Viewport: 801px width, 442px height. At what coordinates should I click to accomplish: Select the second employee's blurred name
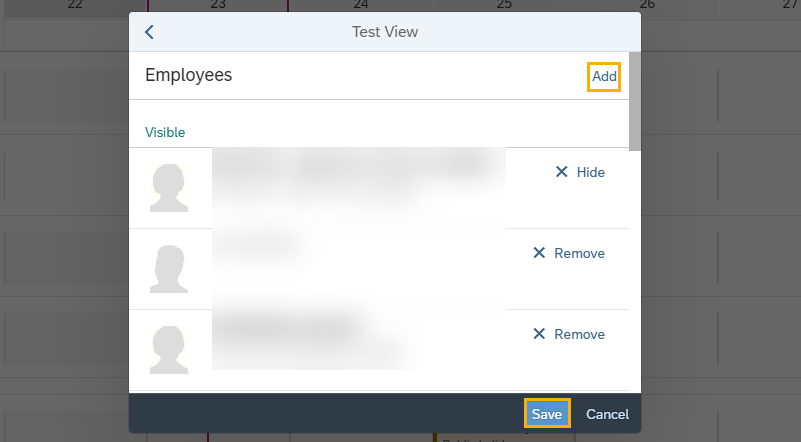[x=258, y=244]
